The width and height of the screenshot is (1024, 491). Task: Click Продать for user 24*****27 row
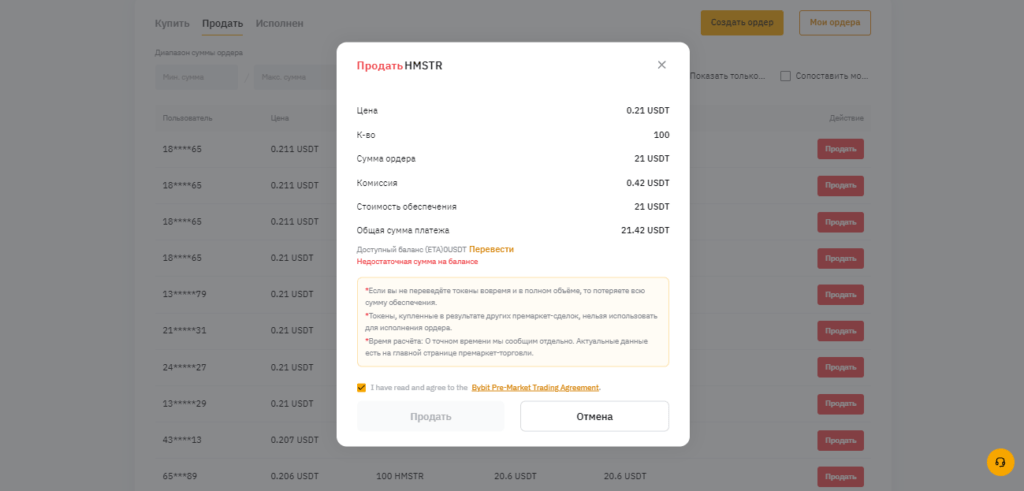click(840, 368)
